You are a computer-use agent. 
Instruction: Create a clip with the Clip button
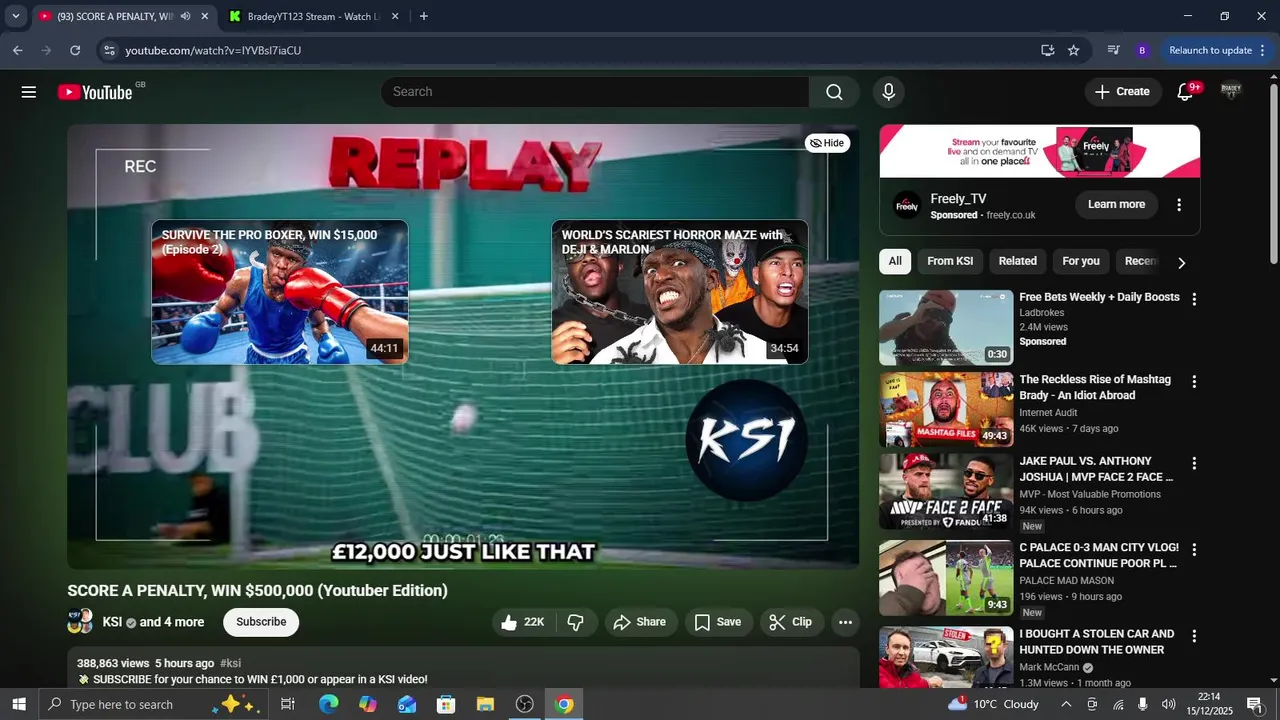[791, 622]
